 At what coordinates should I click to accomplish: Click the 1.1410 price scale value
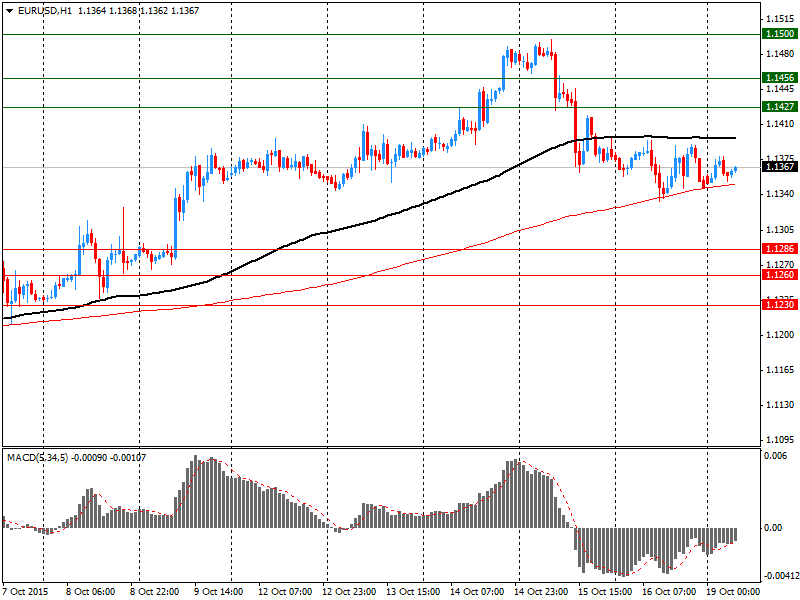coord(780,124)
